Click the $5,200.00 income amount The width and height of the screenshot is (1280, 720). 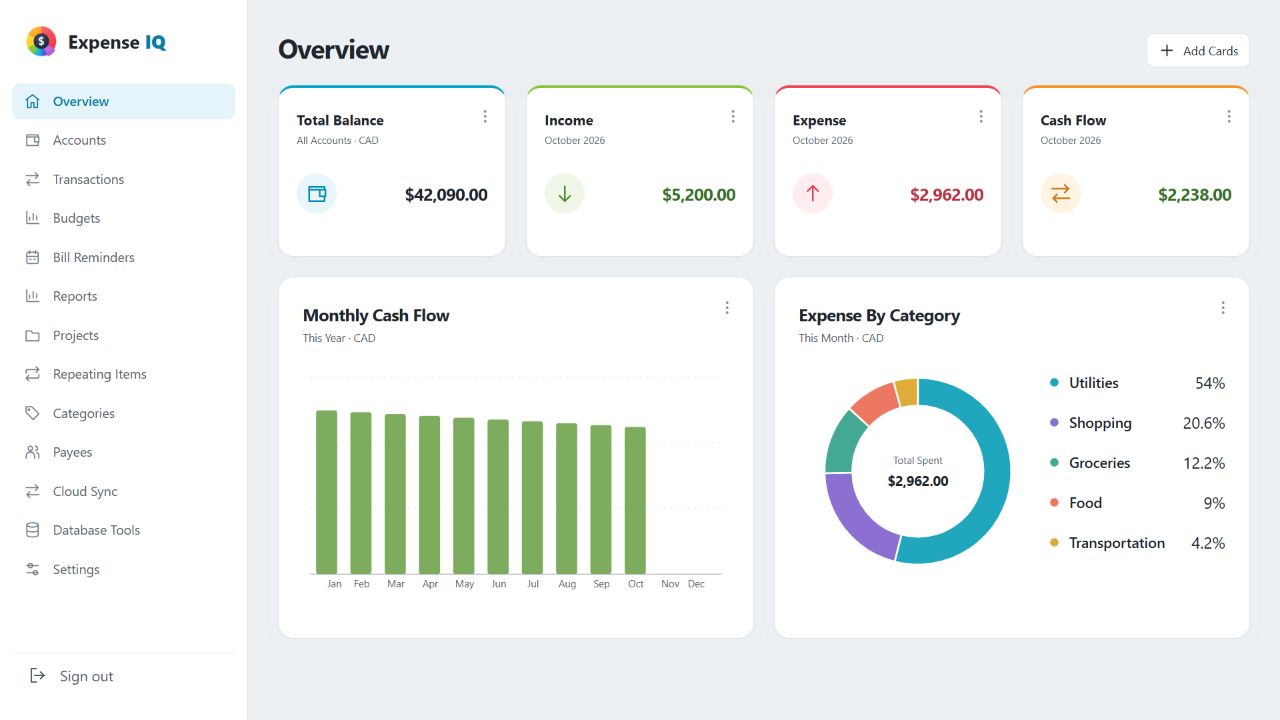tap(699, 195)
